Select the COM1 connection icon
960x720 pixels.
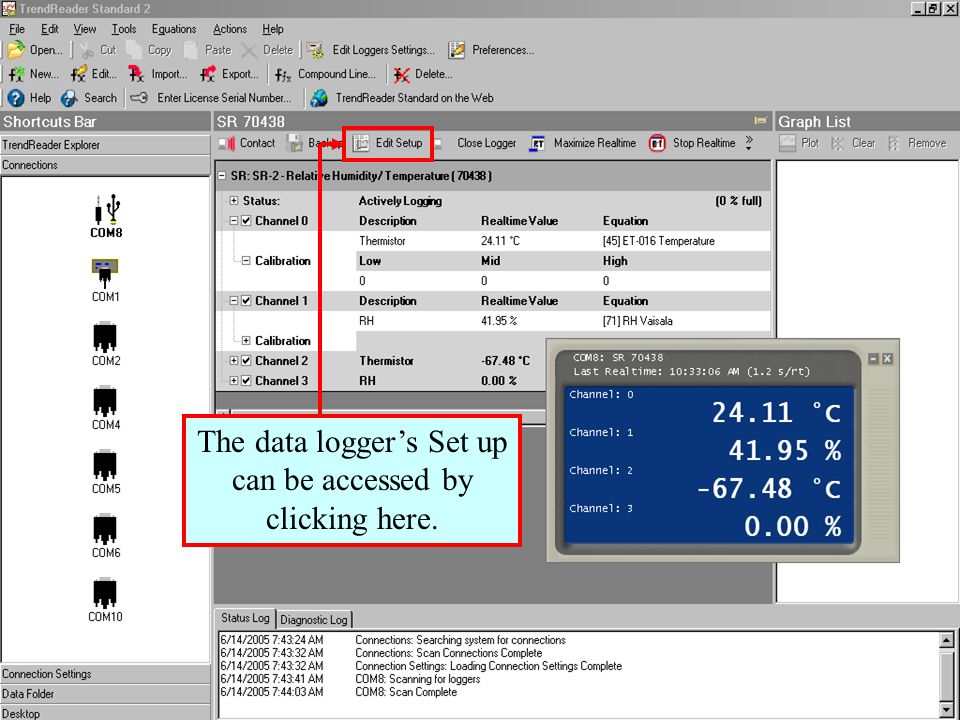tap(105, 273)
